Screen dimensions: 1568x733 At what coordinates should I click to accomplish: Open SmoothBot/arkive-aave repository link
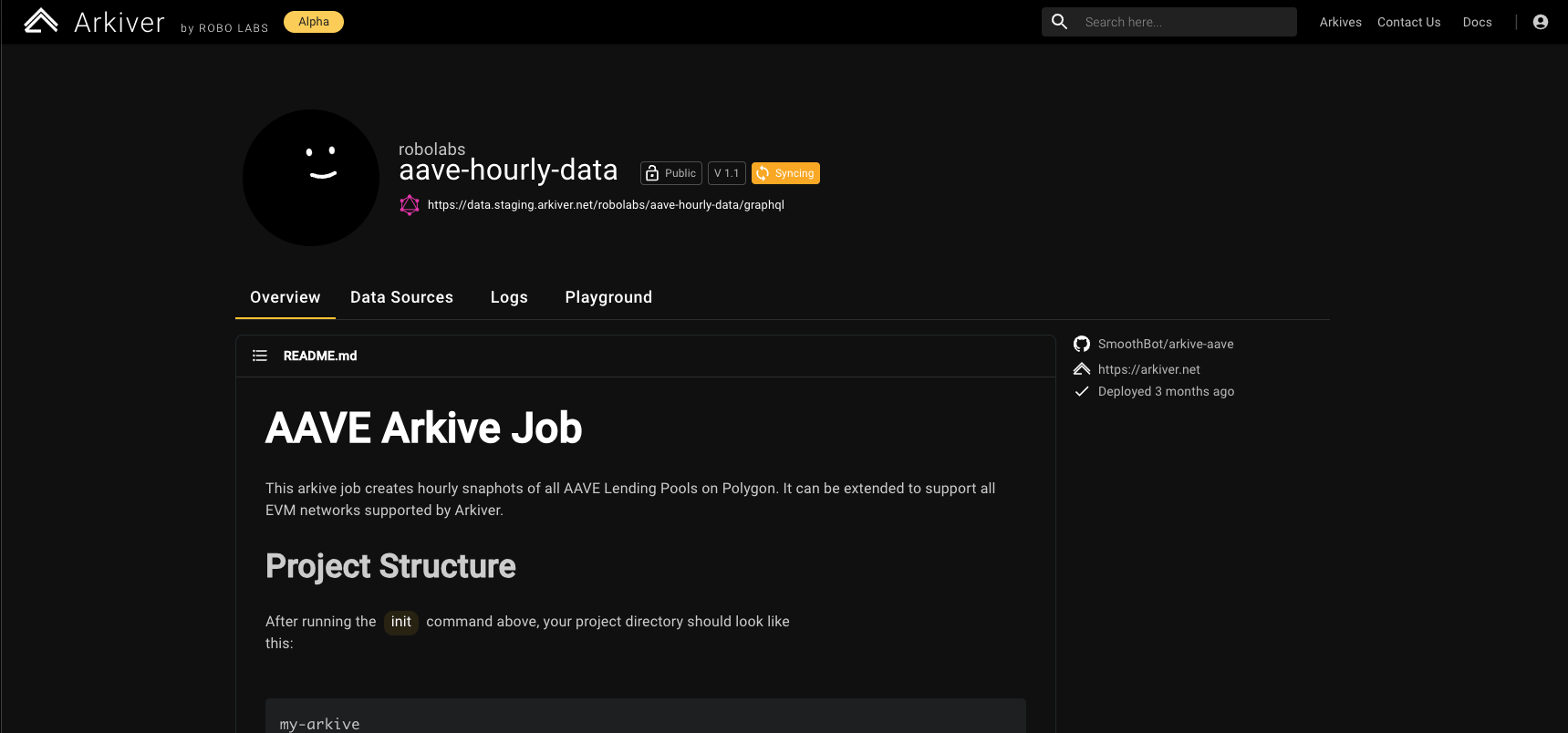(x=1166, y=344)
